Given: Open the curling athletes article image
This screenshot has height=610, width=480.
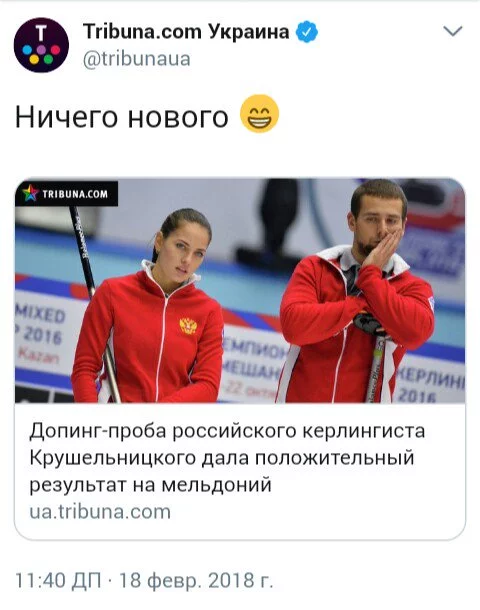Looking at the screenshot, I should pyautogui.click(x=240, y=291).
